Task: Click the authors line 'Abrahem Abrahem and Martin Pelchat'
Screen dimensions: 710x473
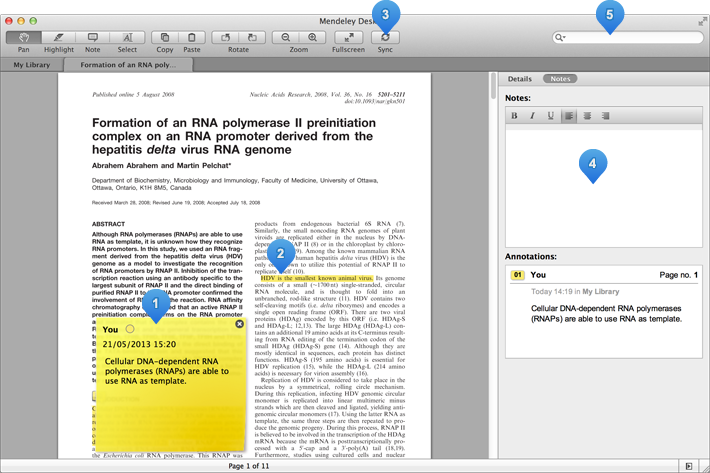Action: coord(162,166)
